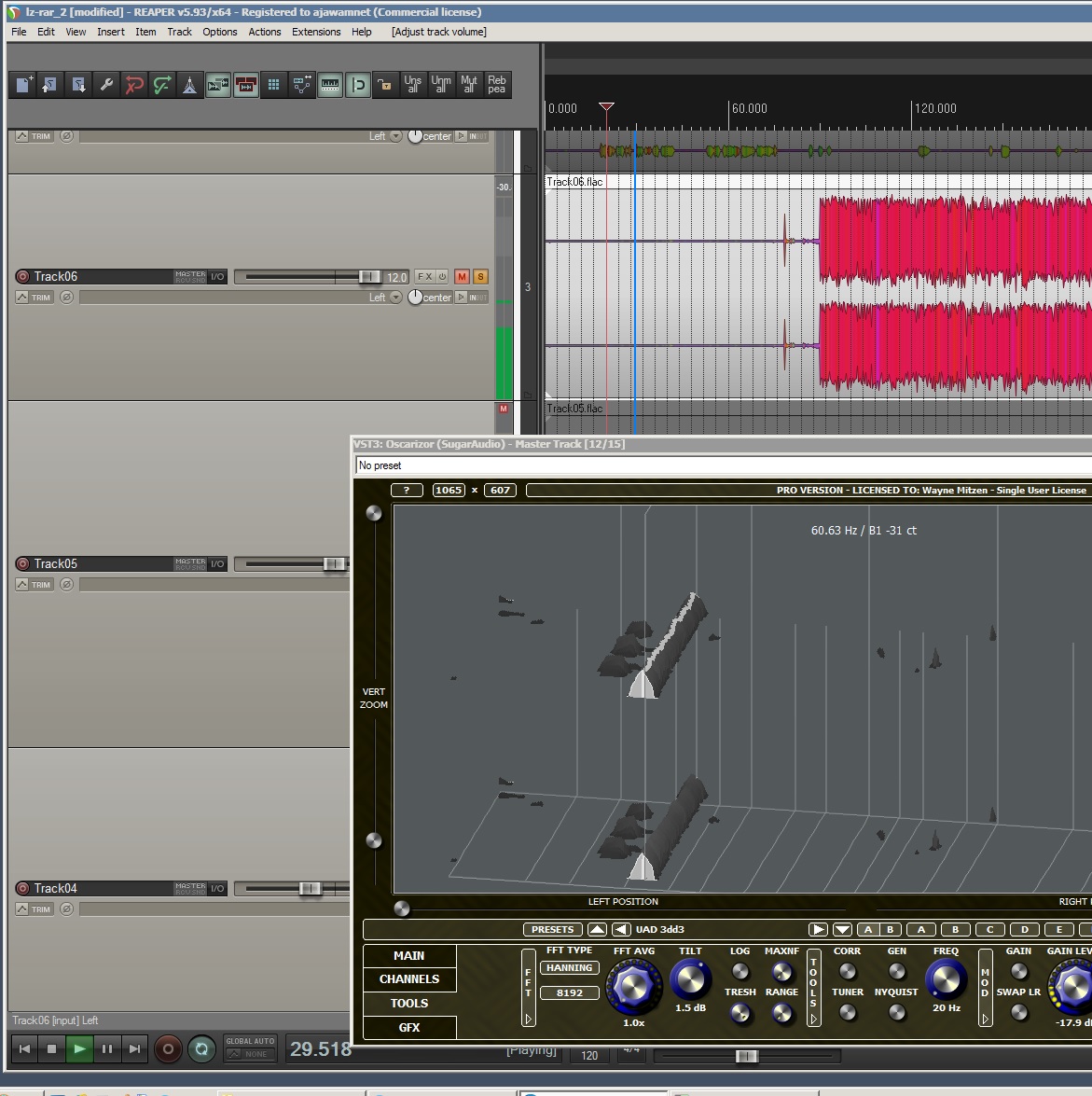Click the 'Mut all' toolbar button

(469, 85)
